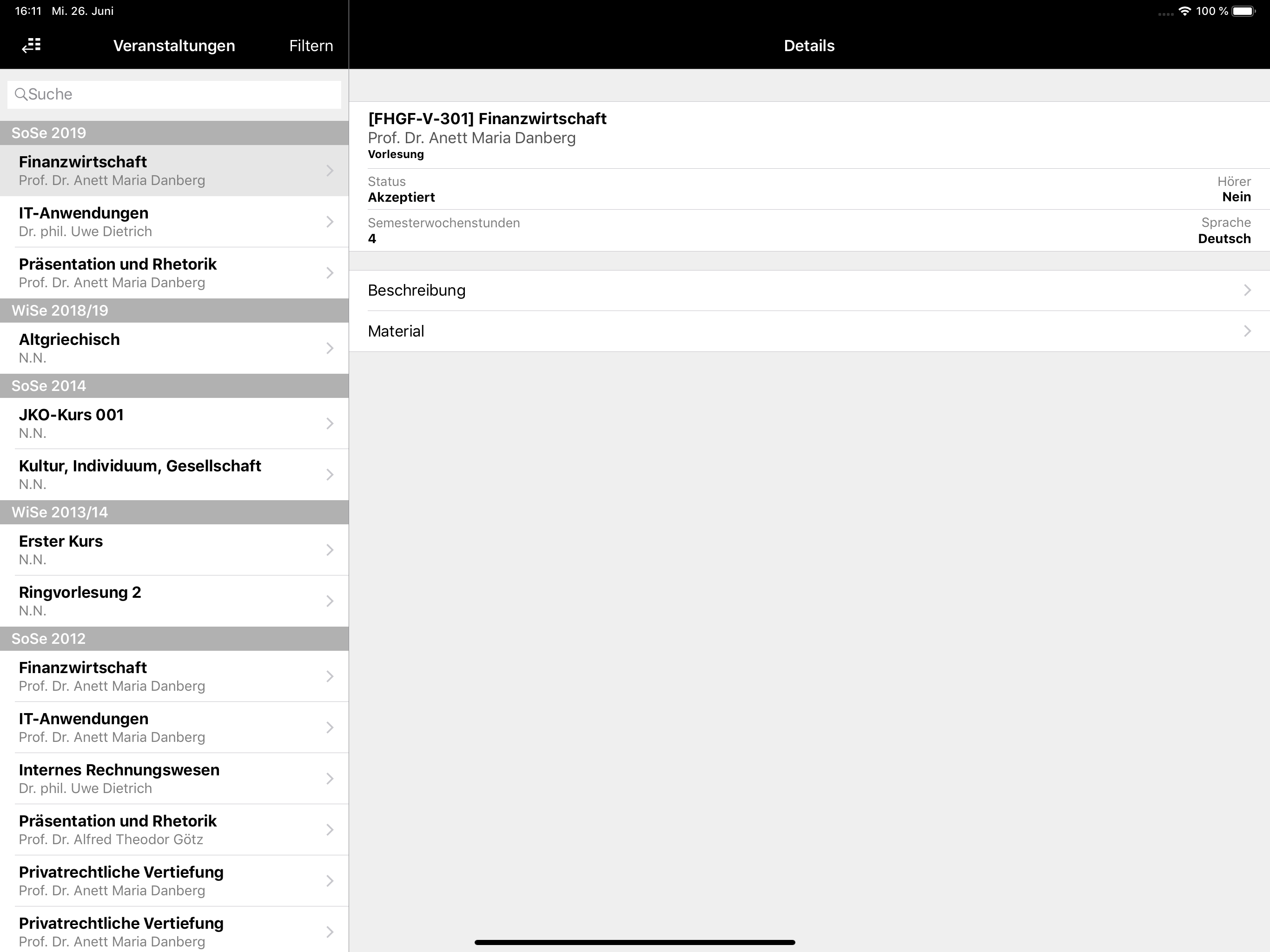Tap the Hörer value Nein

(1236, 197)
